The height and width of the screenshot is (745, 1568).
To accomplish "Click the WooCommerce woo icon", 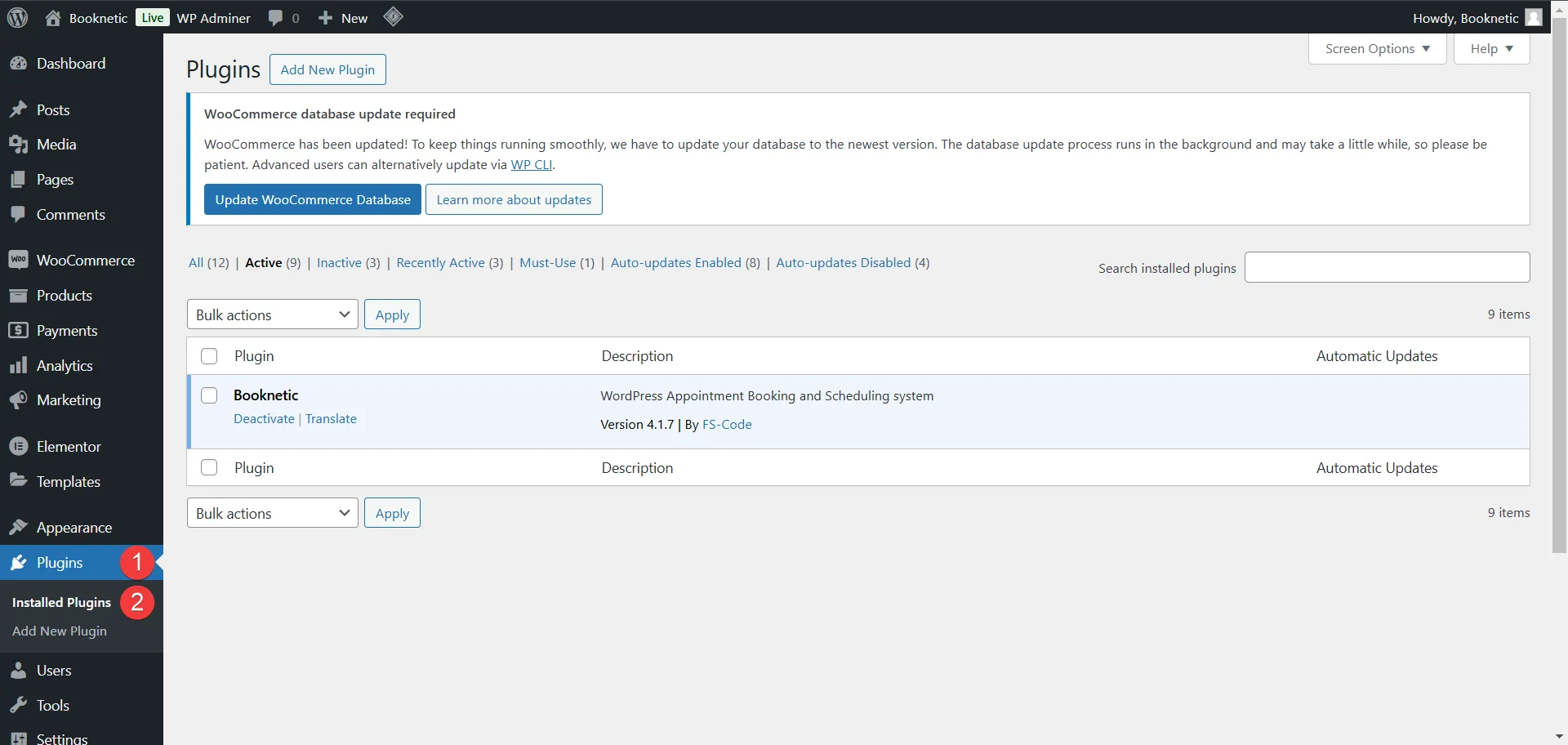I will tap(18, 260).
